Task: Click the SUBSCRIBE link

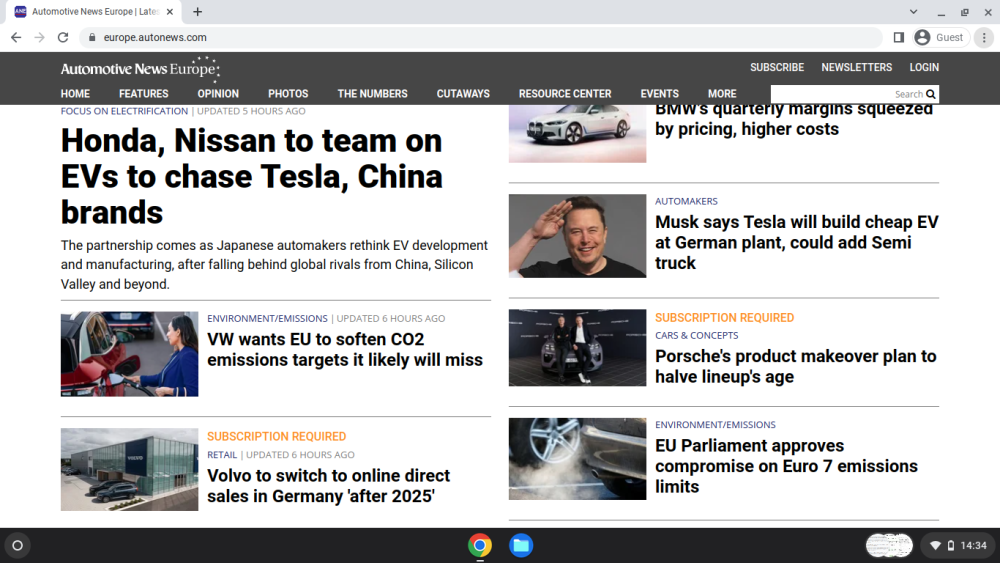Action: [x=777, y=68]
